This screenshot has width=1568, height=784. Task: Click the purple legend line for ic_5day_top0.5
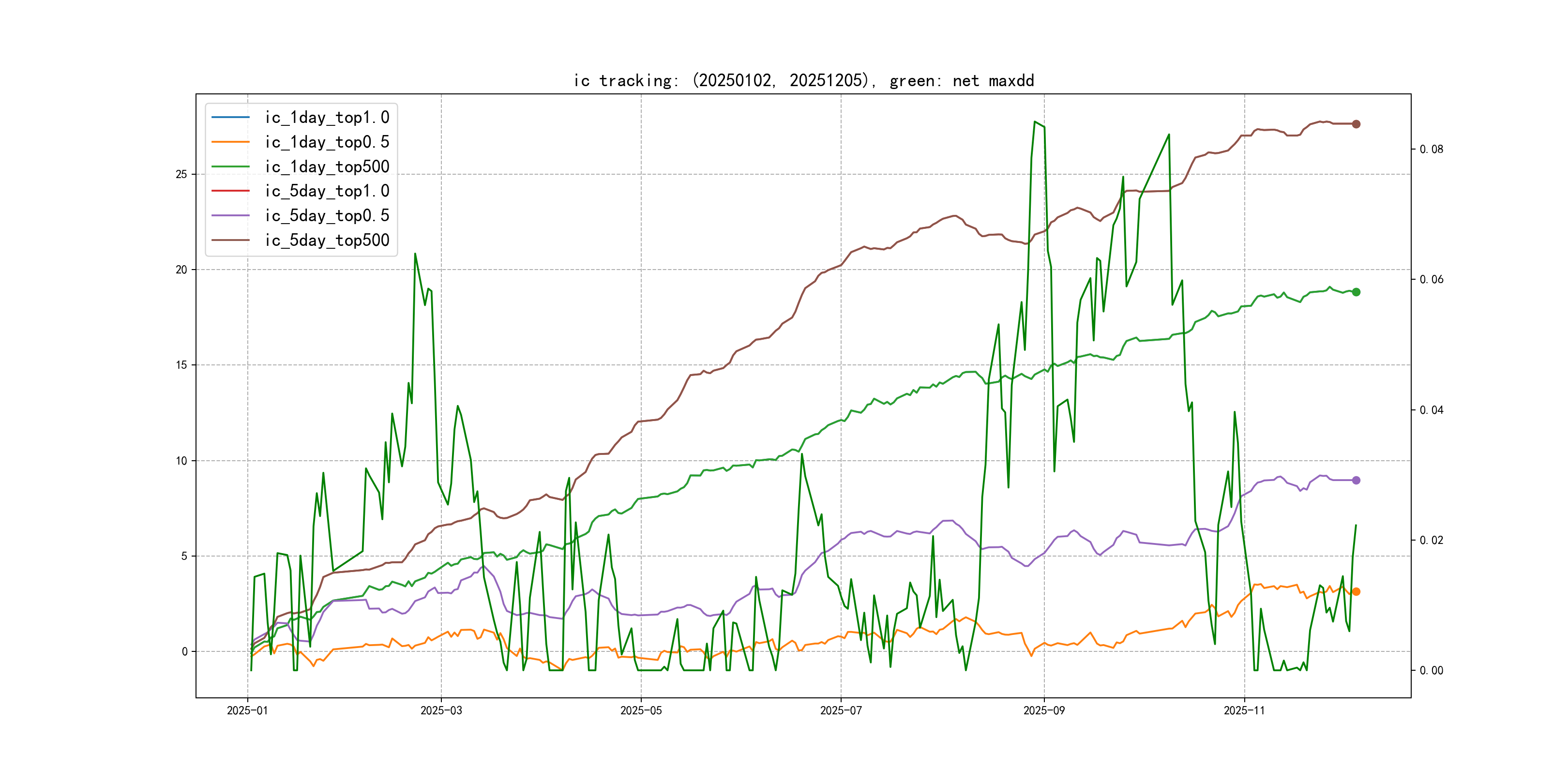click(231, 215)
